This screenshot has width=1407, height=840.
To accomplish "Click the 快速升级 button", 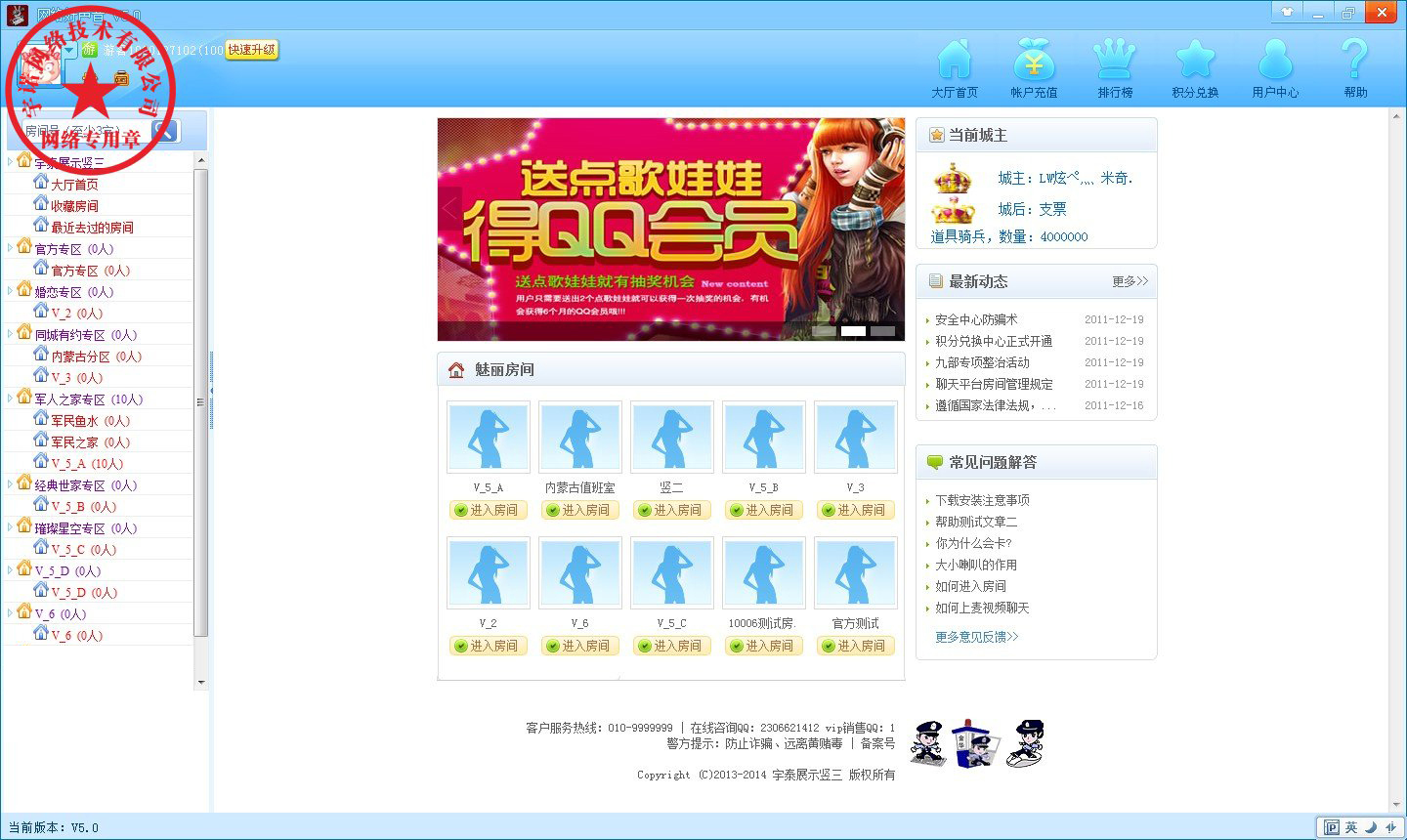I will pyautogui.click(x=252, y=50).
